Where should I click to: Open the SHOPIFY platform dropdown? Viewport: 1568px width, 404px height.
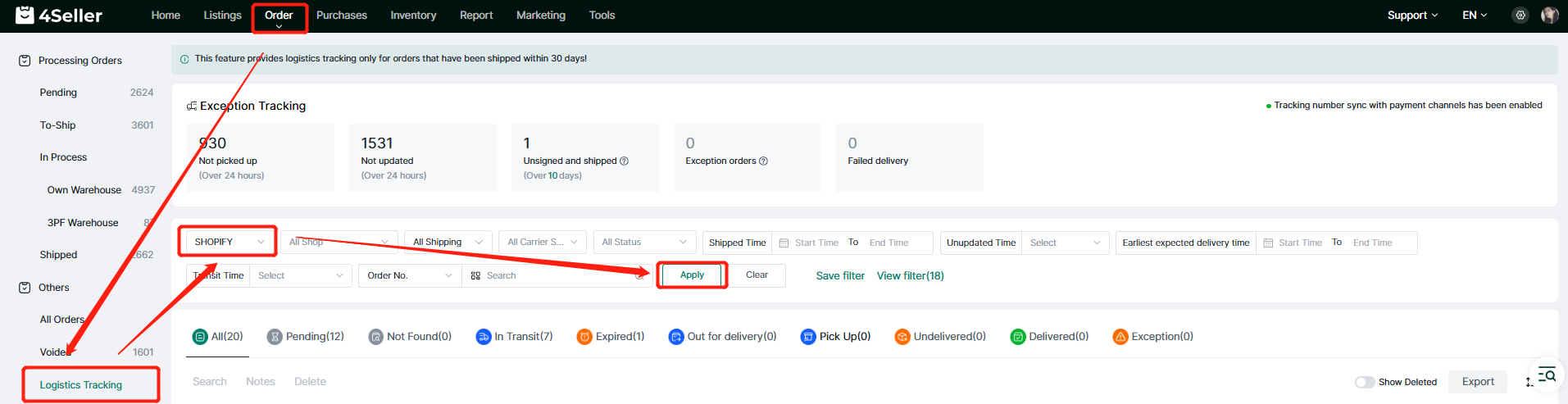(229, 242)
